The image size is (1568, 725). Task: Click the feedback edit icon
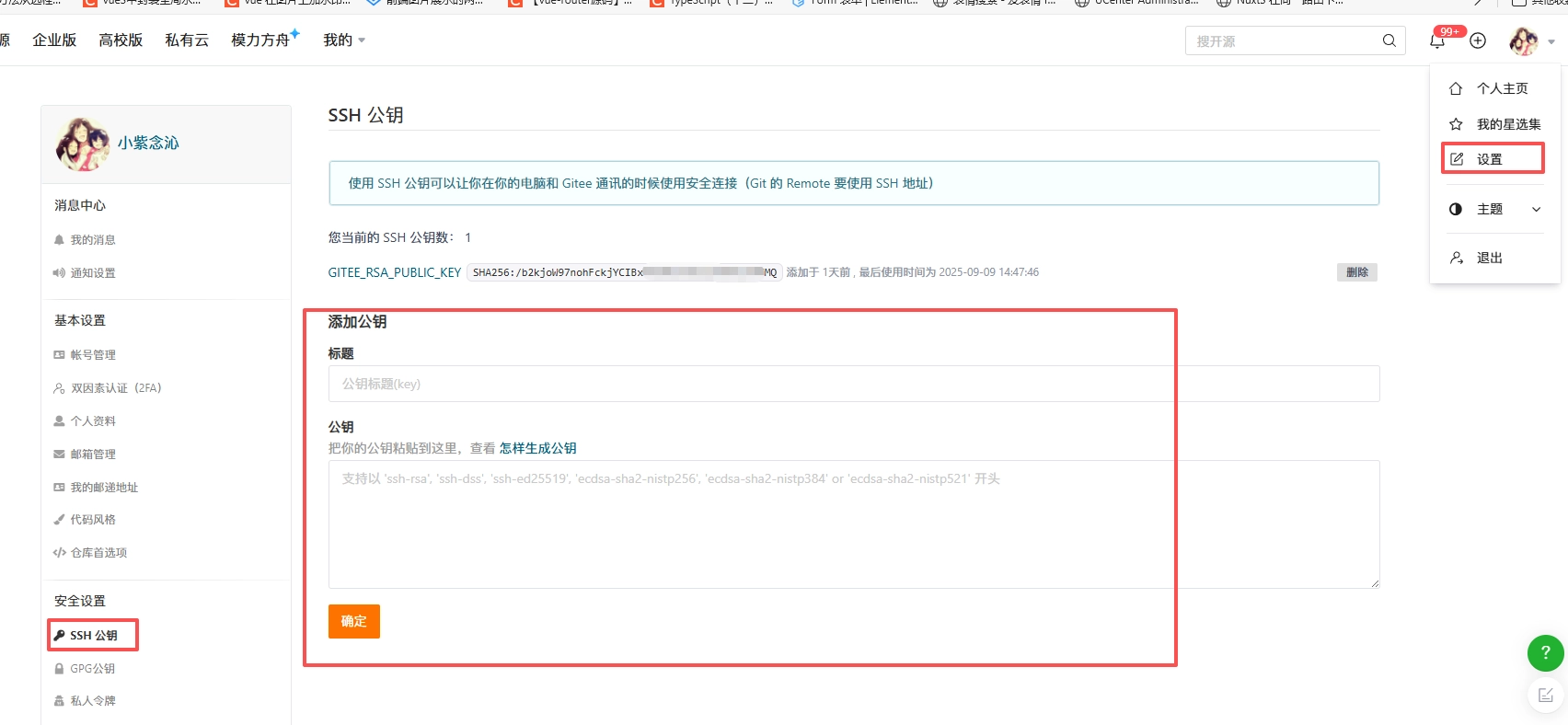coord(1546,696)
